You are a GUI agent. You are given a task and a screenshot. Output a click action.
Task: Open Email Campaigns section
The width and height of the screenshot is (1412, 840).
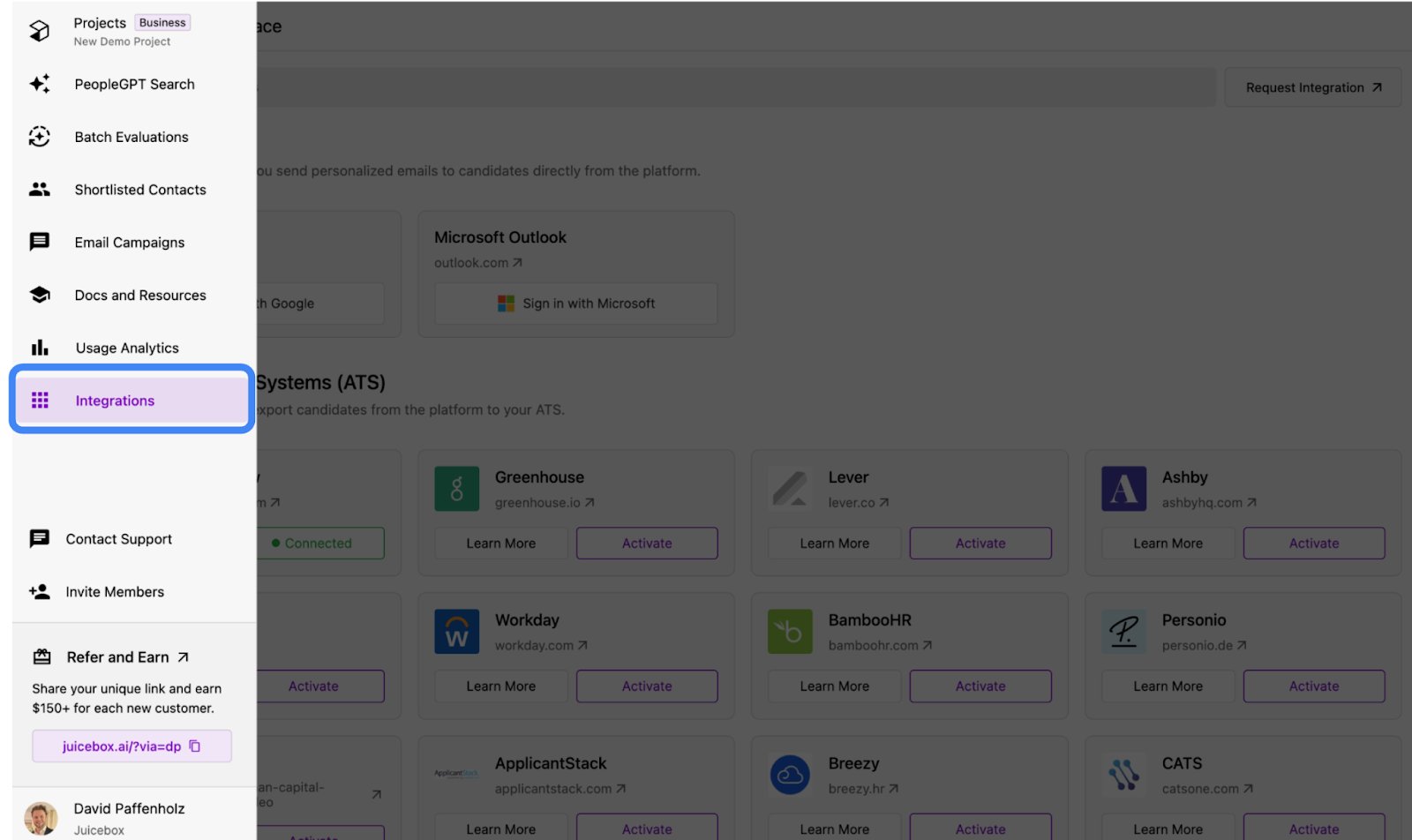[132, 242]
